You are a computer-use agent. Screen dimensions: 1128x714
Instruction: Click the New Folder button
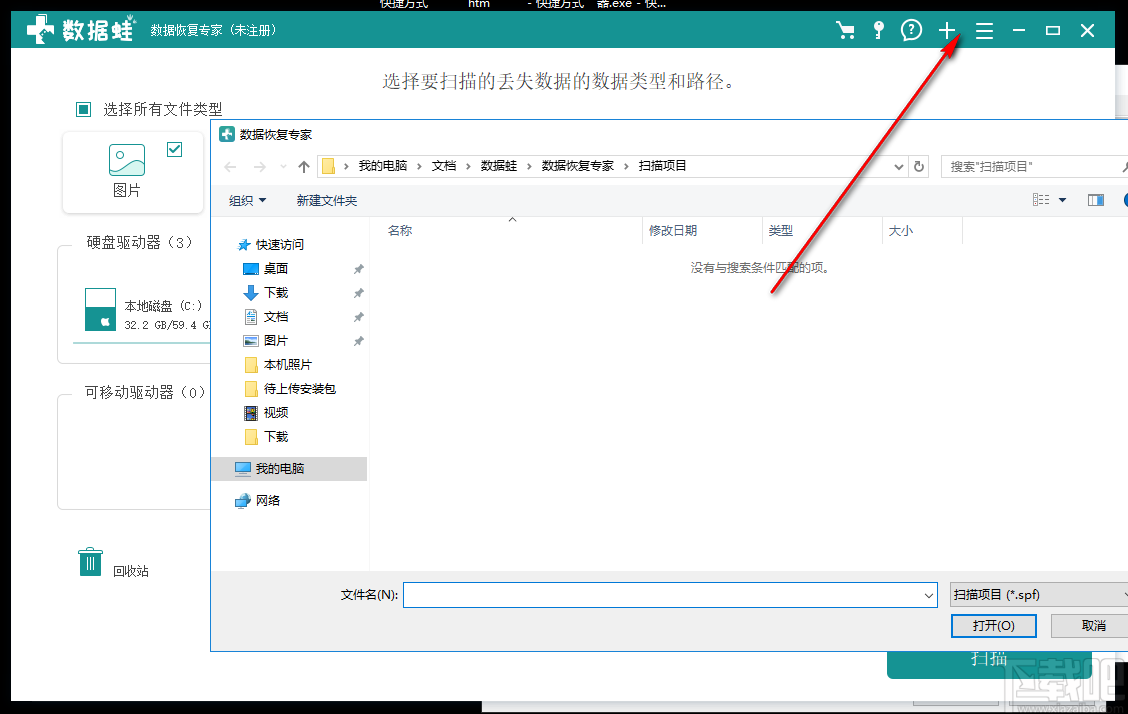(326, 201)
